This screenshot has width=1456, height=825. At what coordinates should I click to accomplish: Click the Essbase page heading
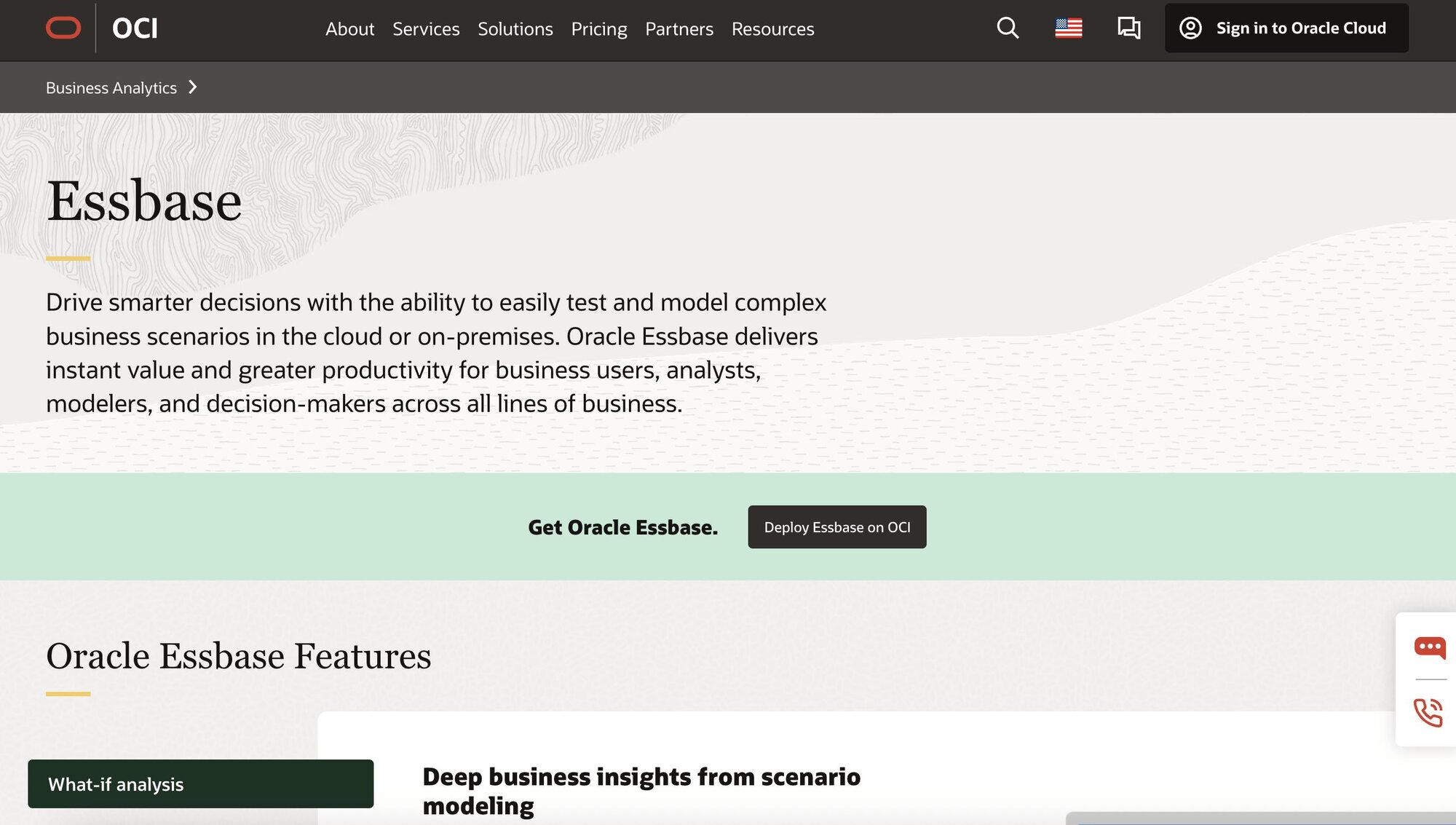tap(144, 201)
